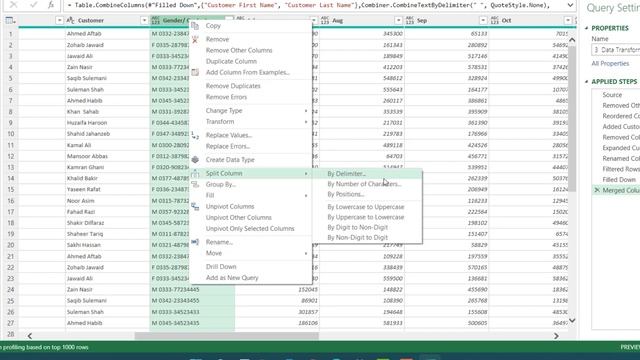The height and width of the screenshot is (360, 640).
Task: Choose Remove Other Columns from context menu
Action: [x=239, y=50]
